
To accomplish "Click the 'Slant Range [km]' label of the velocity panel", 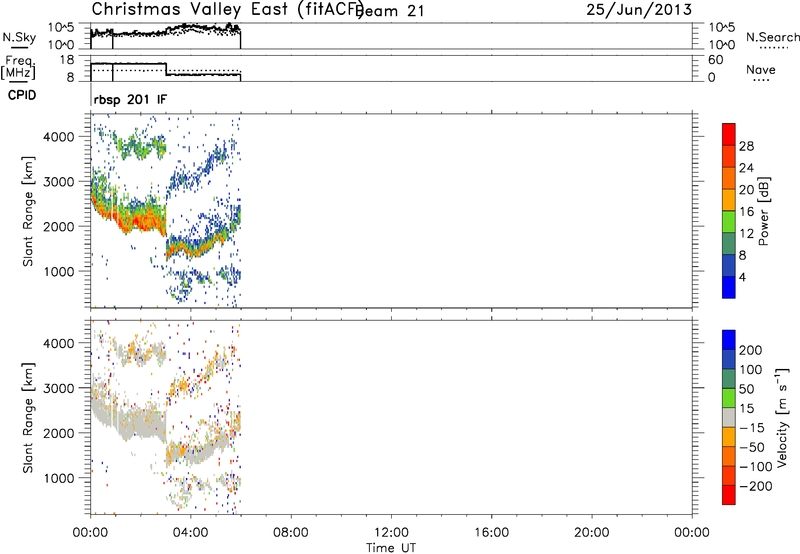I will coord(28,418).
